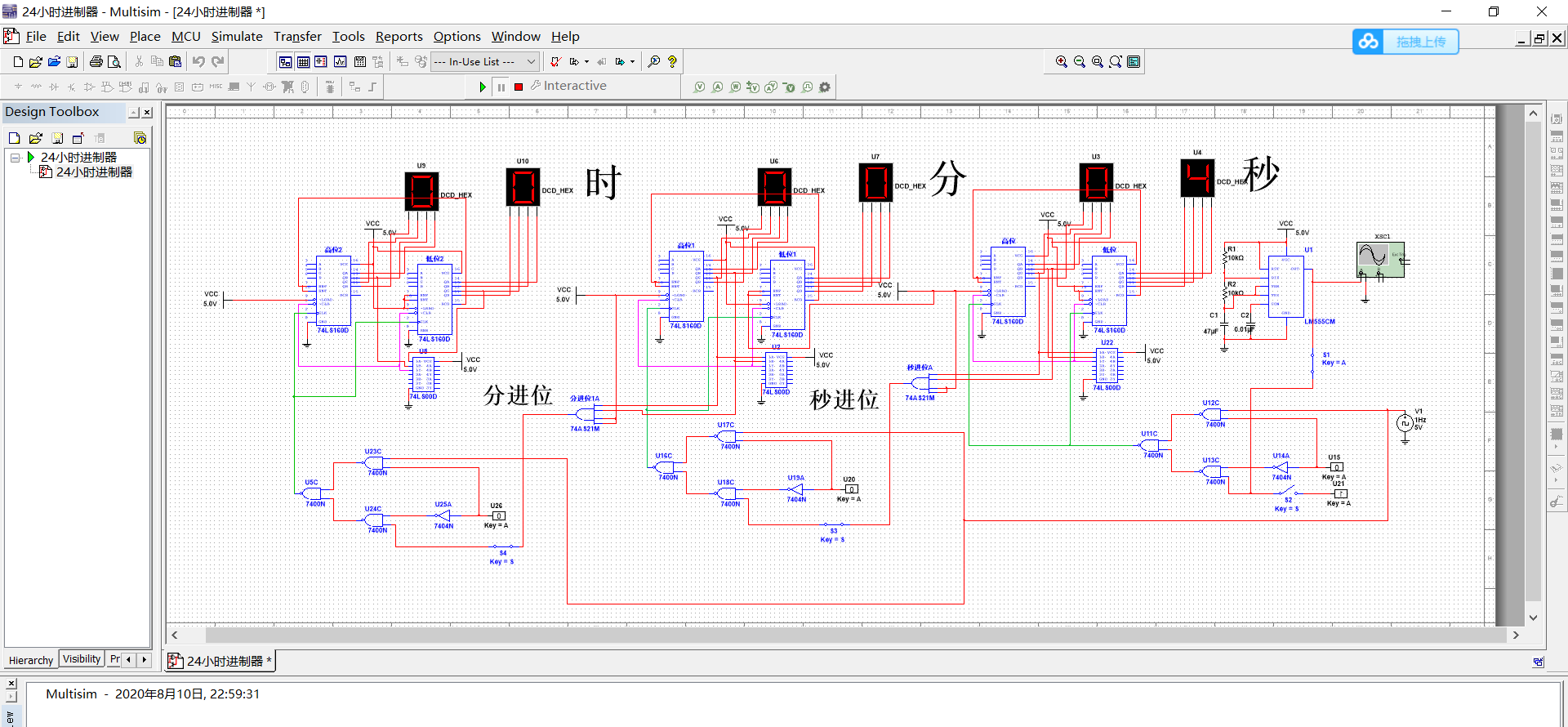The image size is (1568, 727).
Task: Click green Run simulation button
Action: click(x=483, y=87)
